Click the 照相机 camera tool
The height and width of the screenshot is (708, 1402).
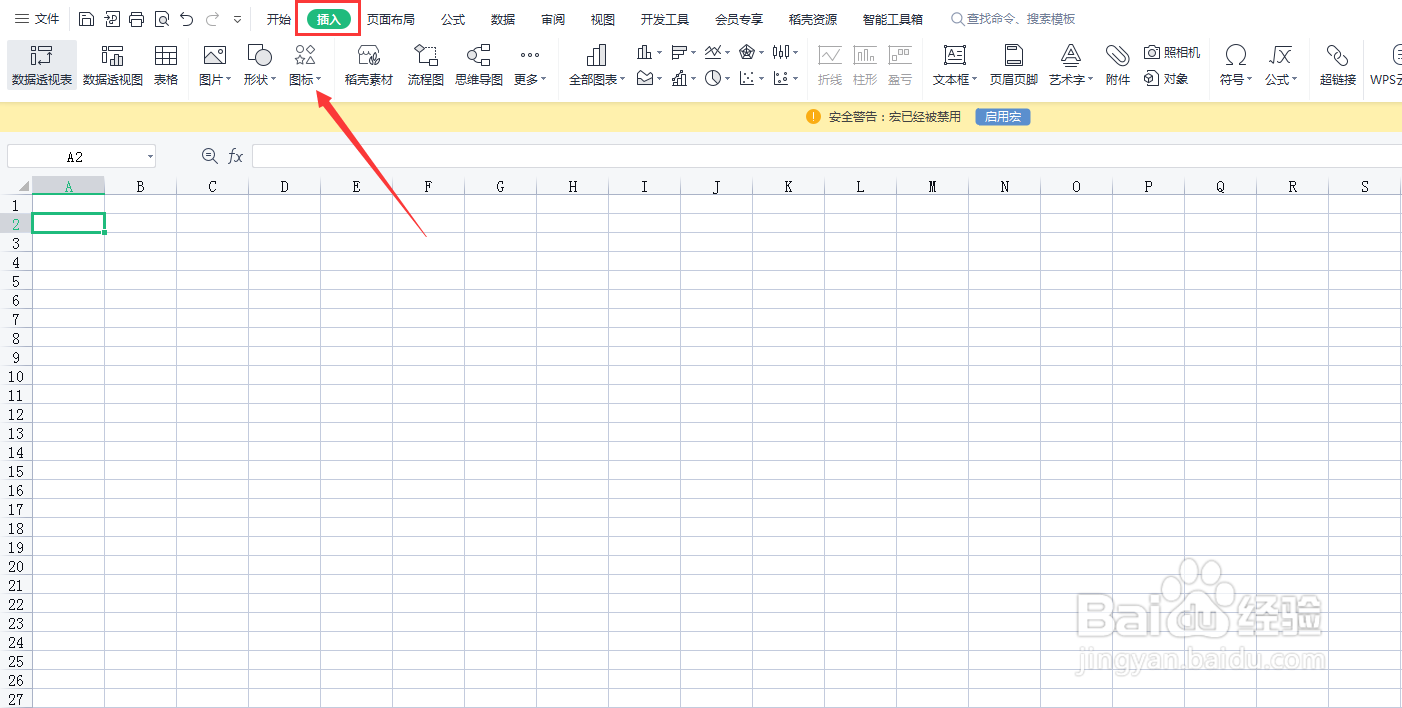1172,52
